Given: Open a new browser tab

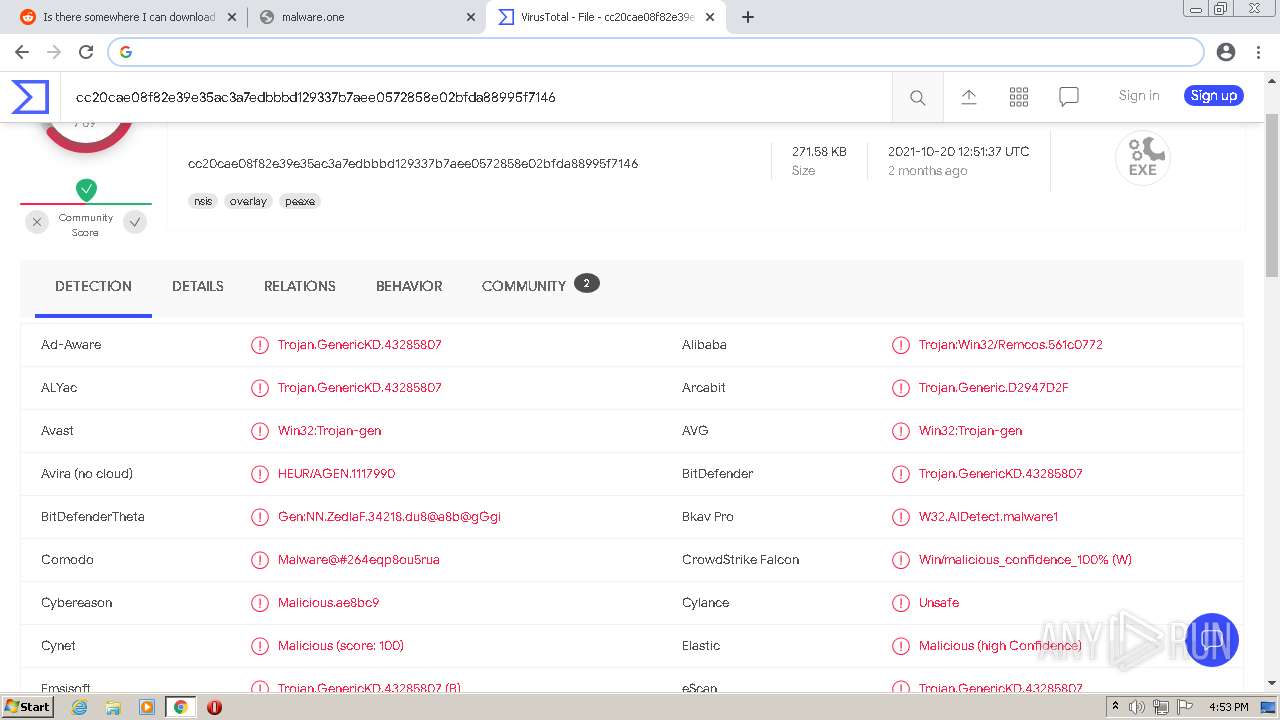Looking at the screenshot, I should click(747, 17).
